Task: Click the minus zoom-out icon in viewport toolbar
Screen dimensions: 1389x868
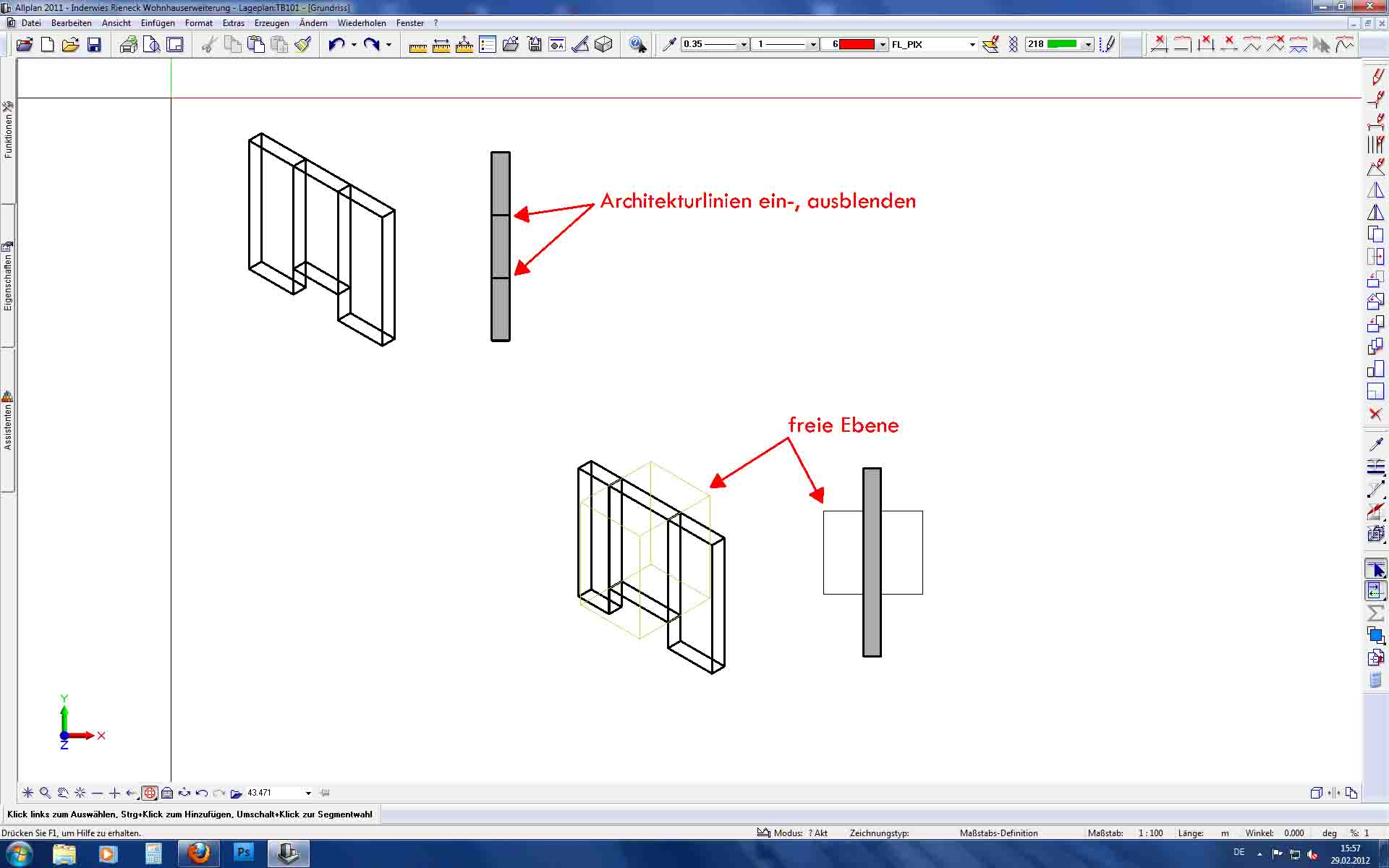Action: click(x=98, y=793)
